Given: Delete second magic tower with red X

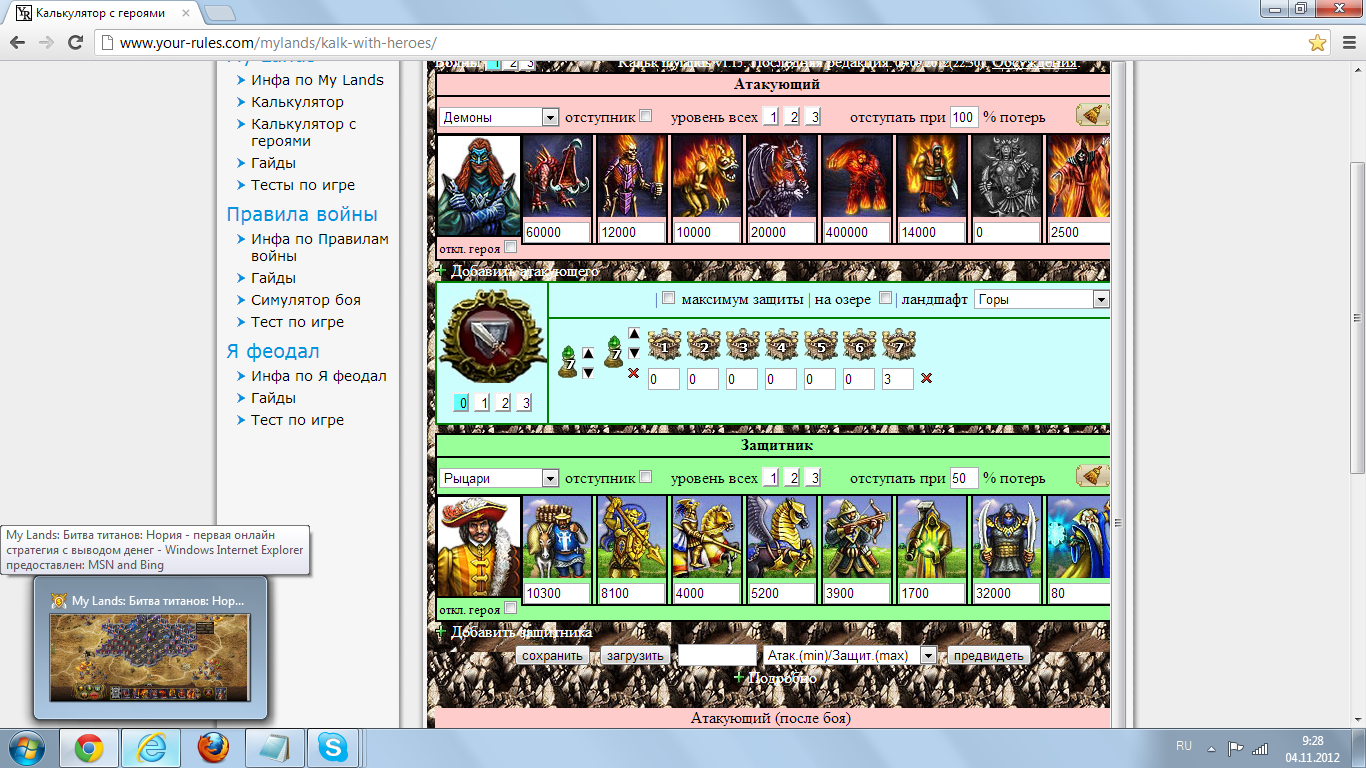Looking at the screenshot, I should [x=633, y=373].
